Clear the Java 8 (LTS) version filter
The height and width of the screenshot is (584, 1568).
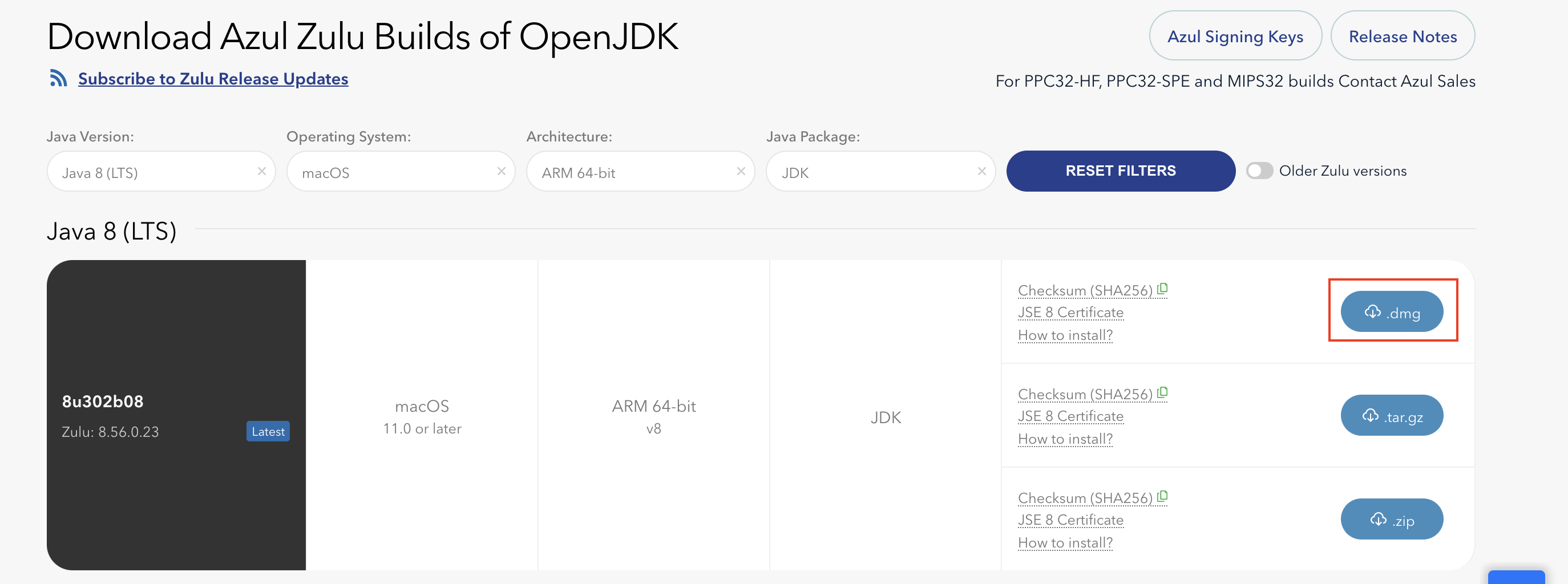coord(262,172)
